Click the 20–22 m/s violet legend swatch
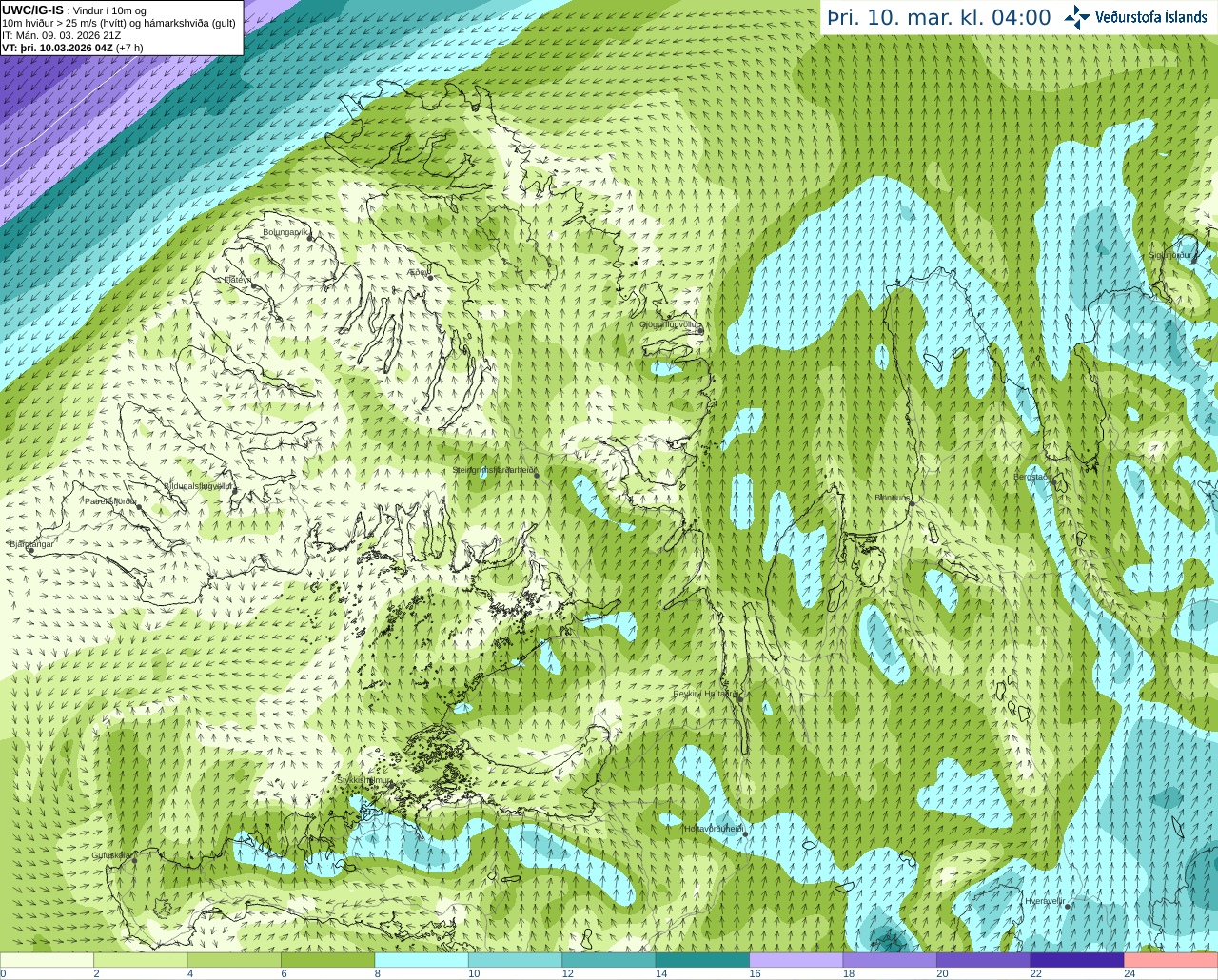 pos(984,960)
